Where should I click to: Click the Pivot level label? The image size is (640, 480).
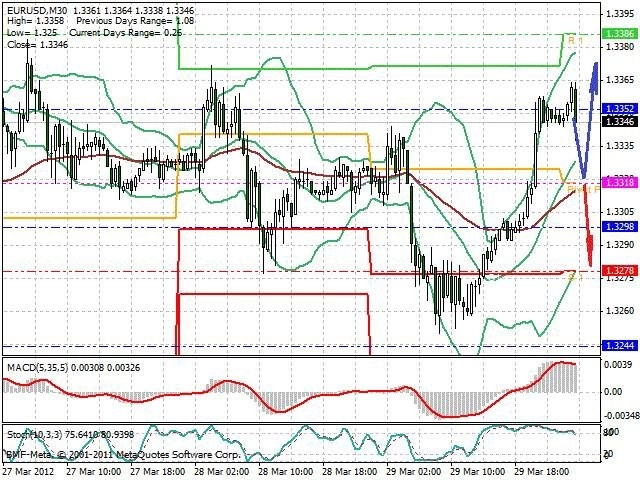583,189
